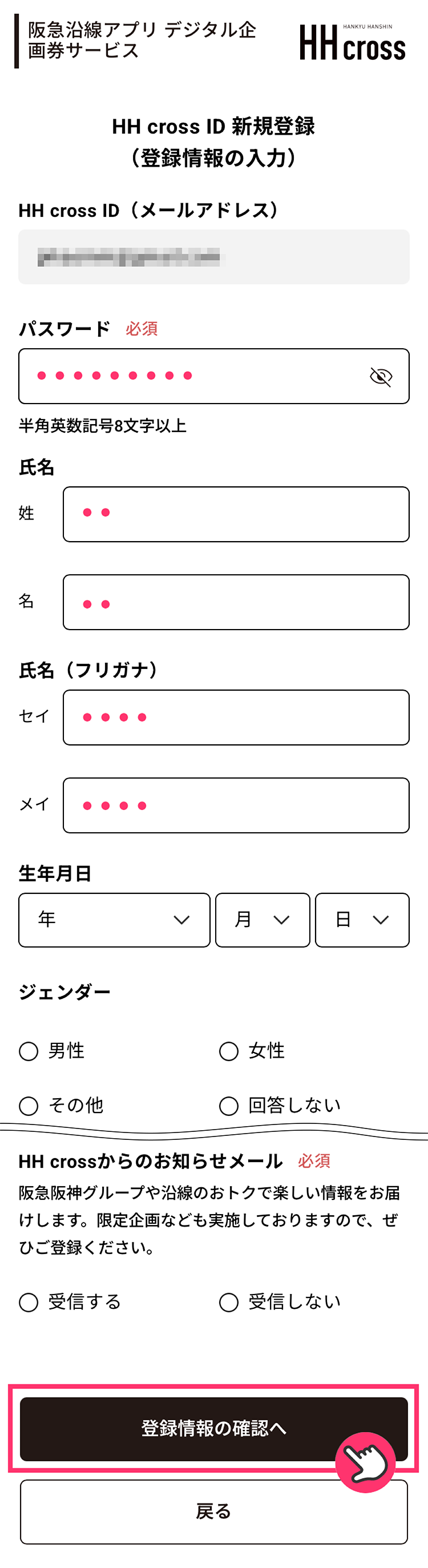Open the 年 birth year dropdown

(x=115, y=919)
